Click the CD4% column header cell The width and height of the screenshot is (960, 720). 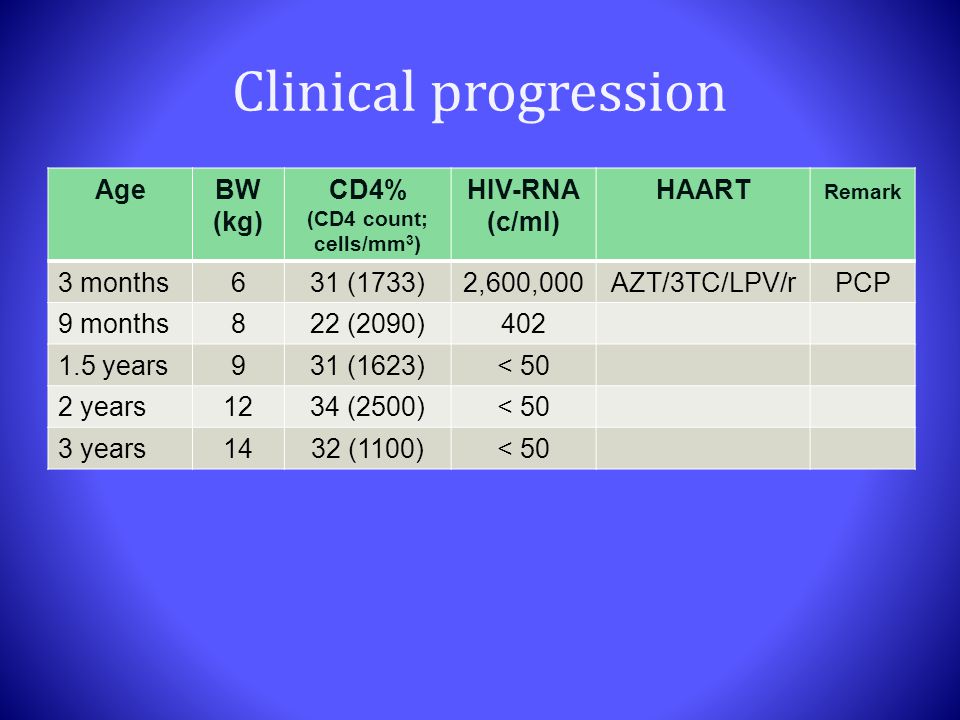pos(367,214)
